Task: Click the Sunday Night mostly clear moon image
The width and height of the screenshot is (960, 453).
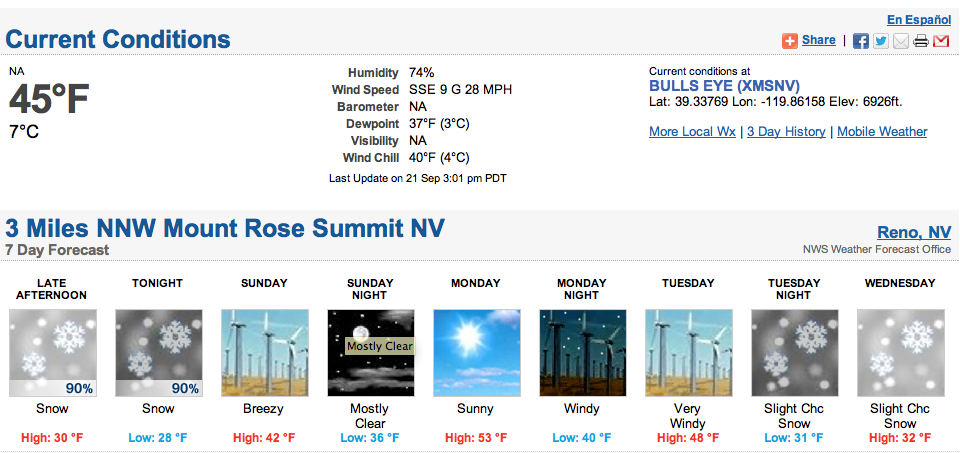Action: [370, 353]
